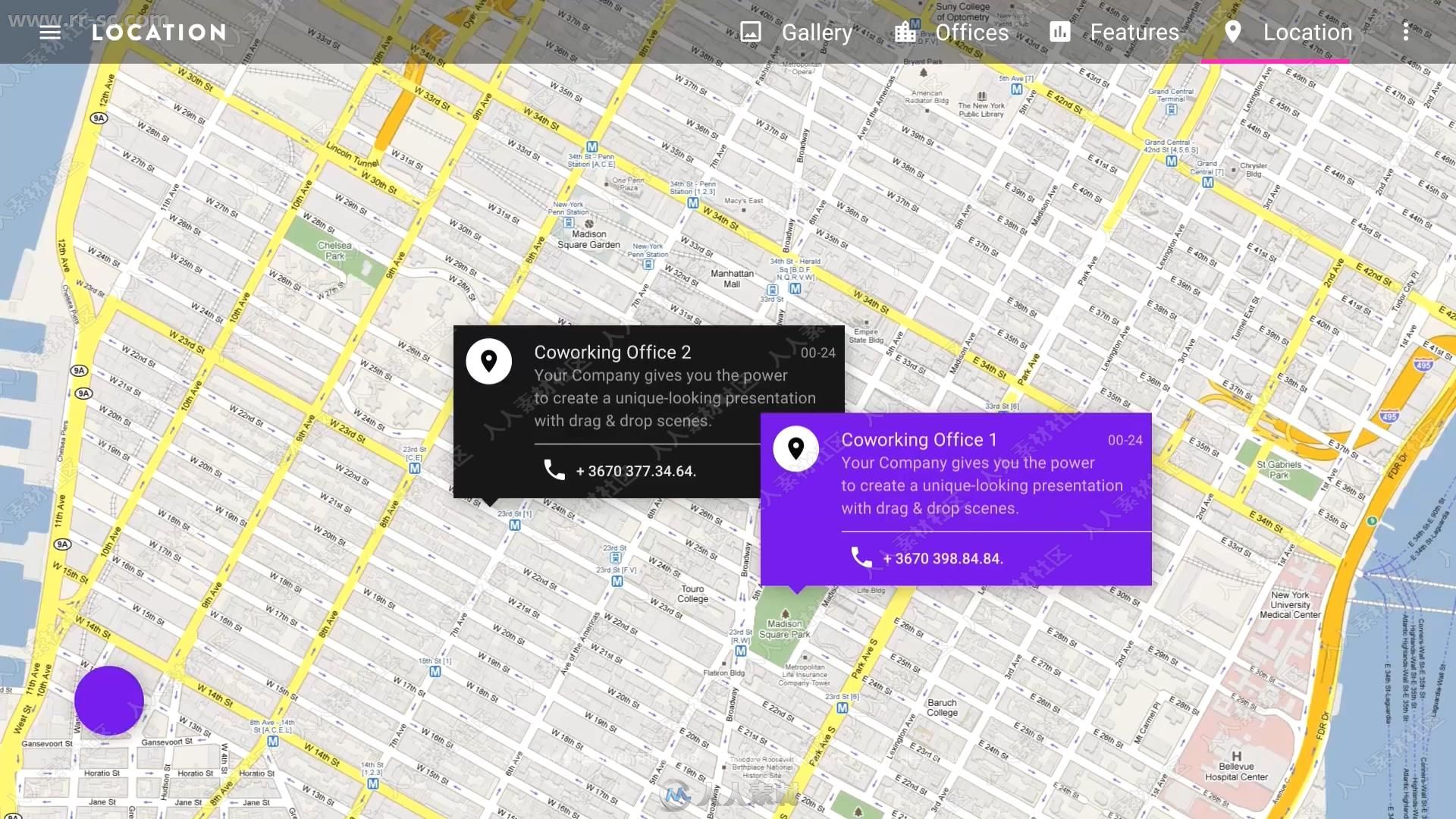Viewport: 1456px width, 819px height.
Task: Click the Location pin icon in header
Action: pyautogui.click(x=1233, y=32)
